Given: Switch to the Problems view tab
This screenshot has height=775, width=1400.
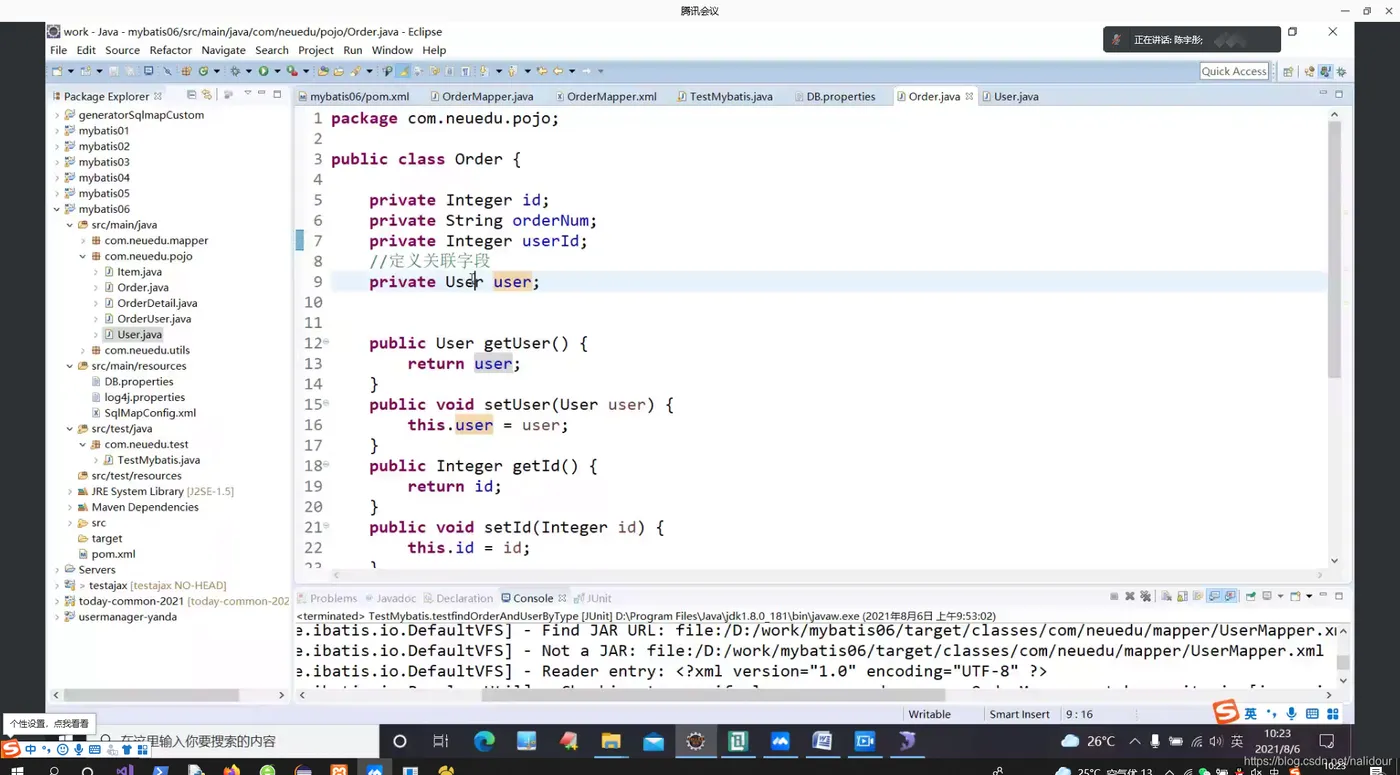Looking at the screenshot, I should [x=326, y=598].
